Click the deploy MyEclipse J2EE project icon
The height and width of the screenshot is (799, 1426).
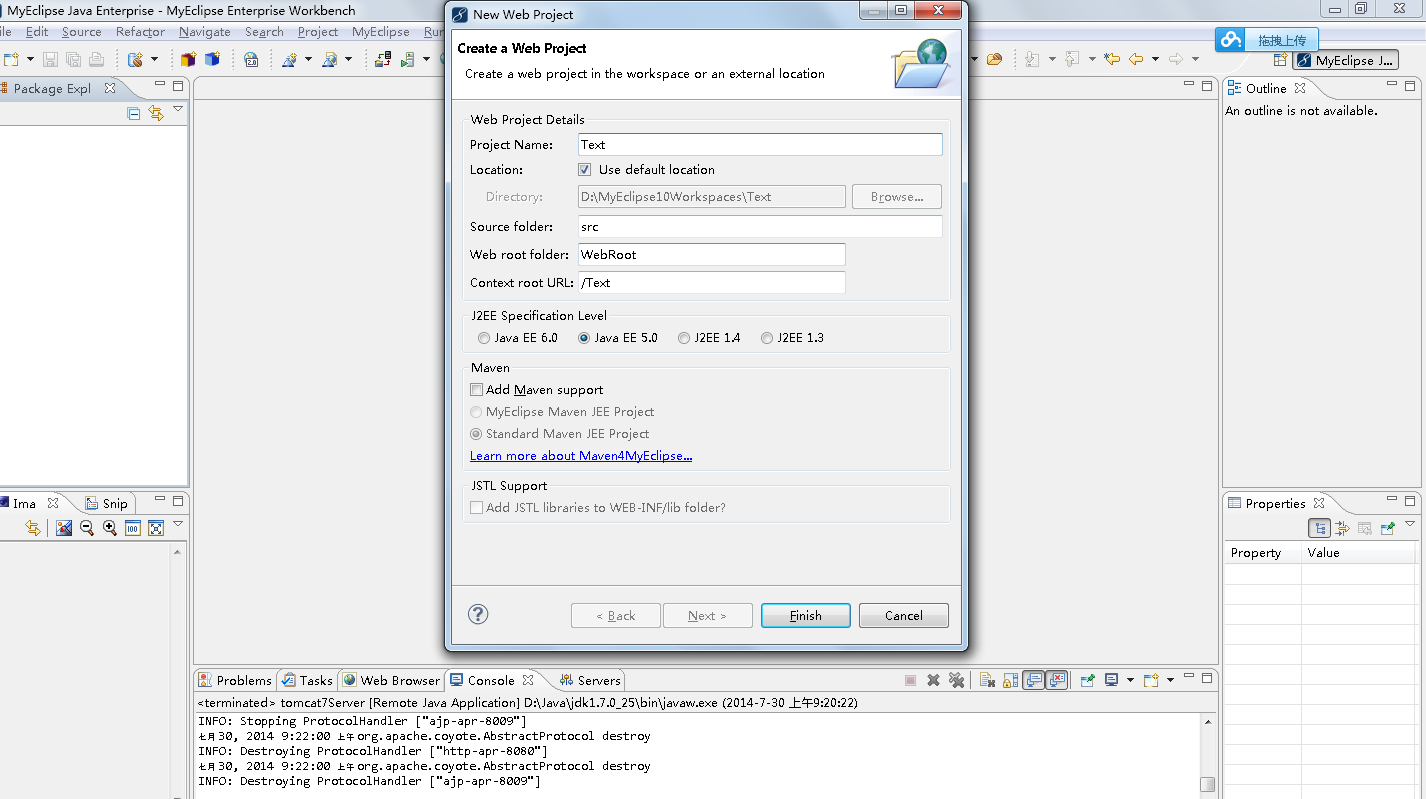click(x=383, y=59)
